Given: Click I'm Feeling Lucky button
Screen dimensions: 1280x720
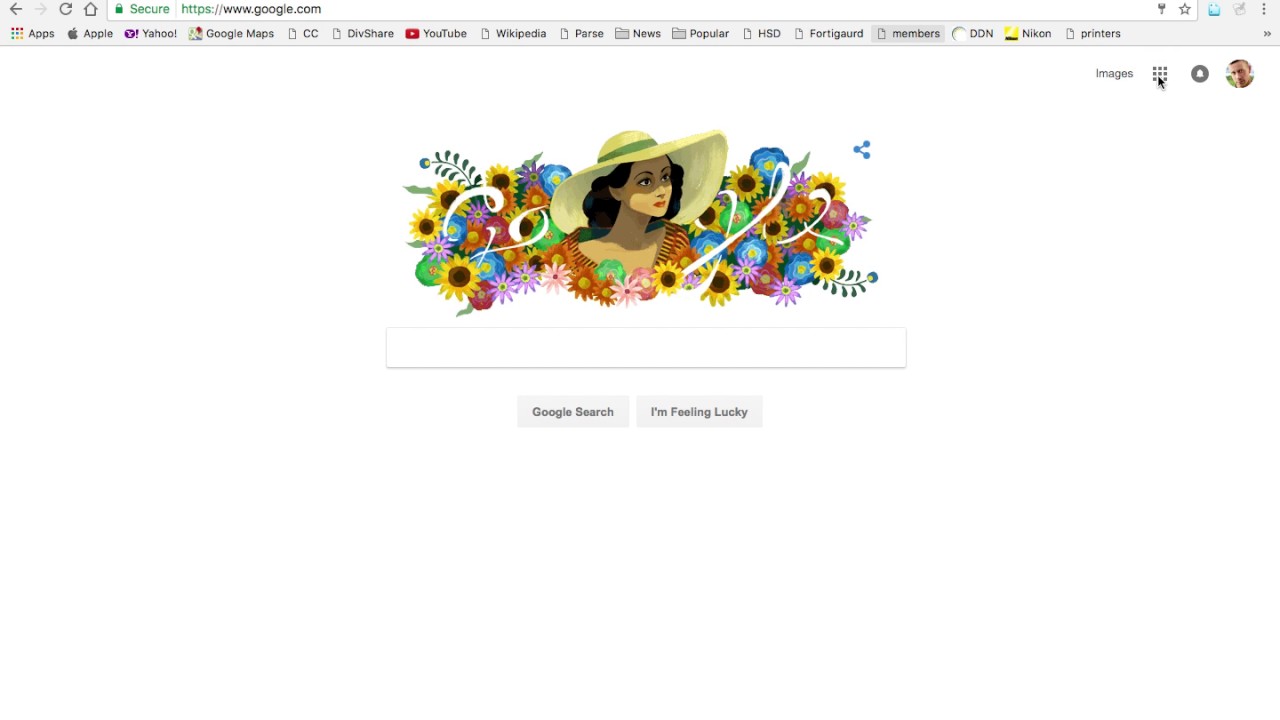Looking at the screenshot, I should click(x=699, y=412).
